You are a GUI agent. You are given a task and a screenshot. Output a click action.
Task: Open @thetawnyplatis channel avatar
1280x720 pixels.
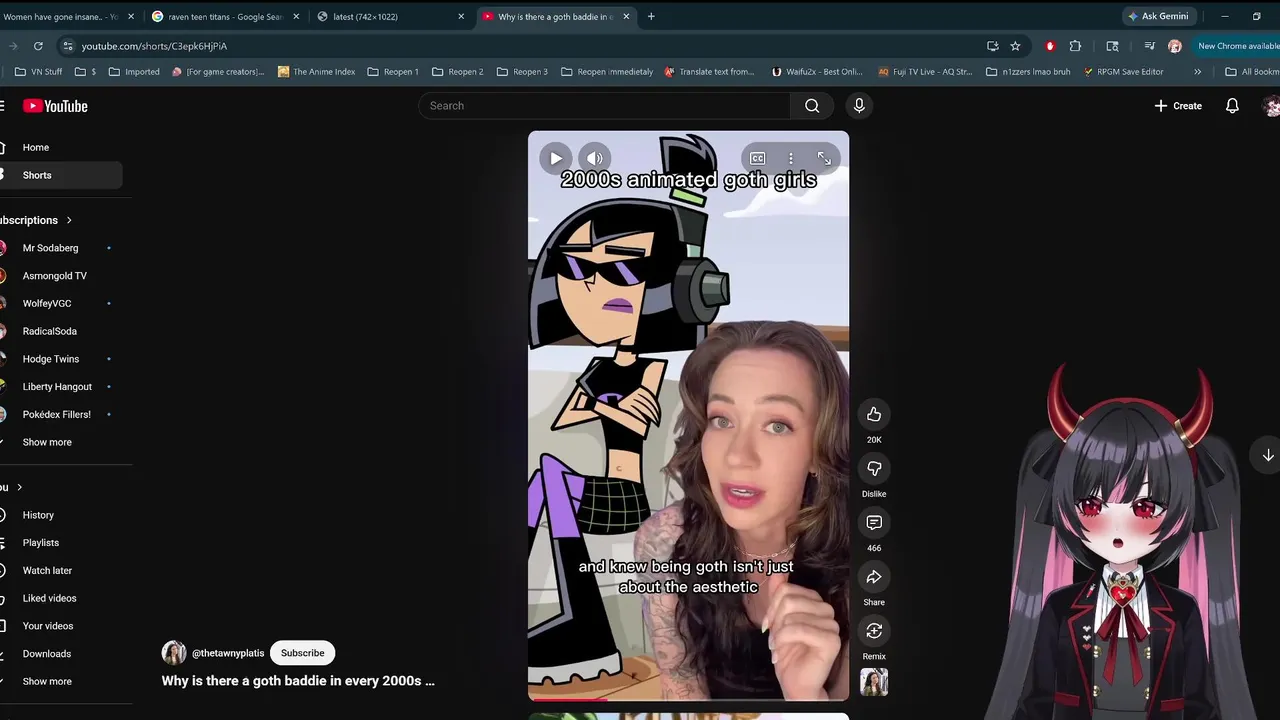click(174, 653)
